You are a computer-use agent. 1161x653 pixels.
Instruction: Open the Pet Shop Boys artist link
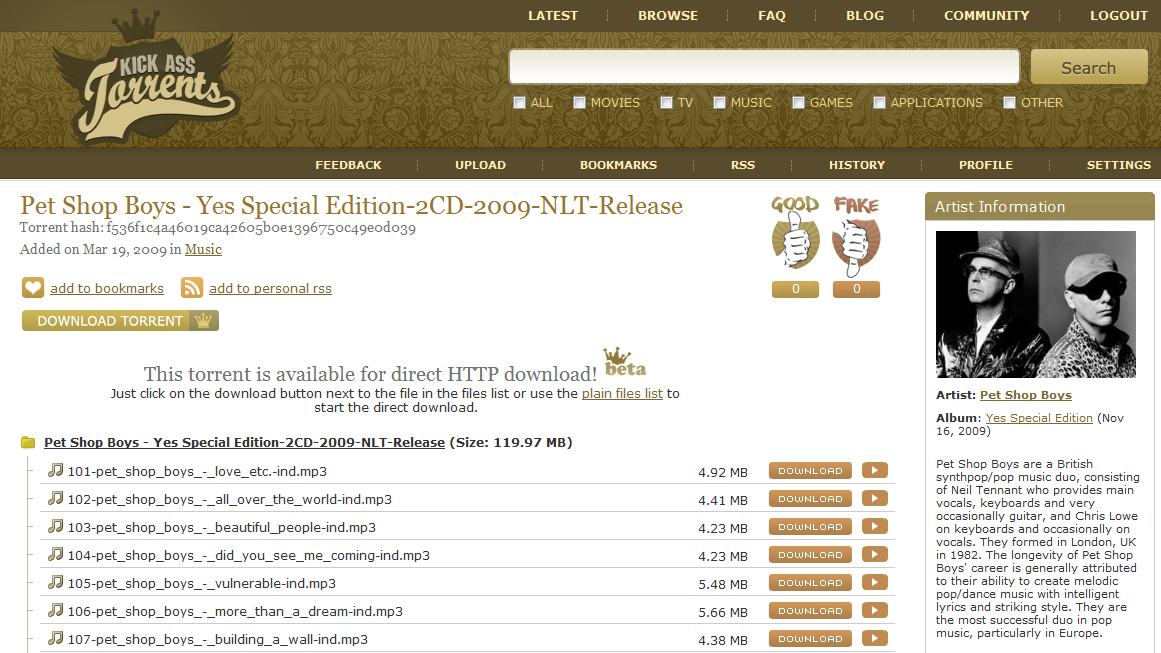point(1026,395)
